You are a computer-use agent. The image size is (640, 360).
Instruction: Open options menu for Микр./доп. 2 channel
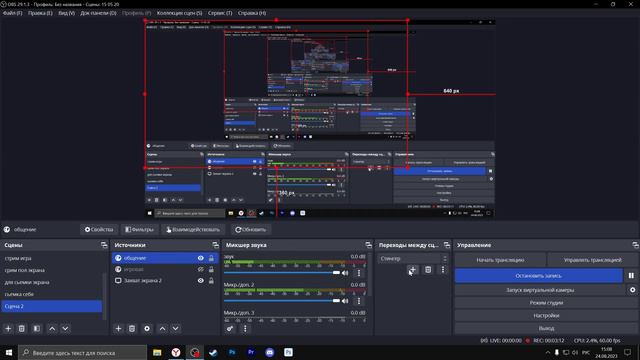tap(359, 301)
